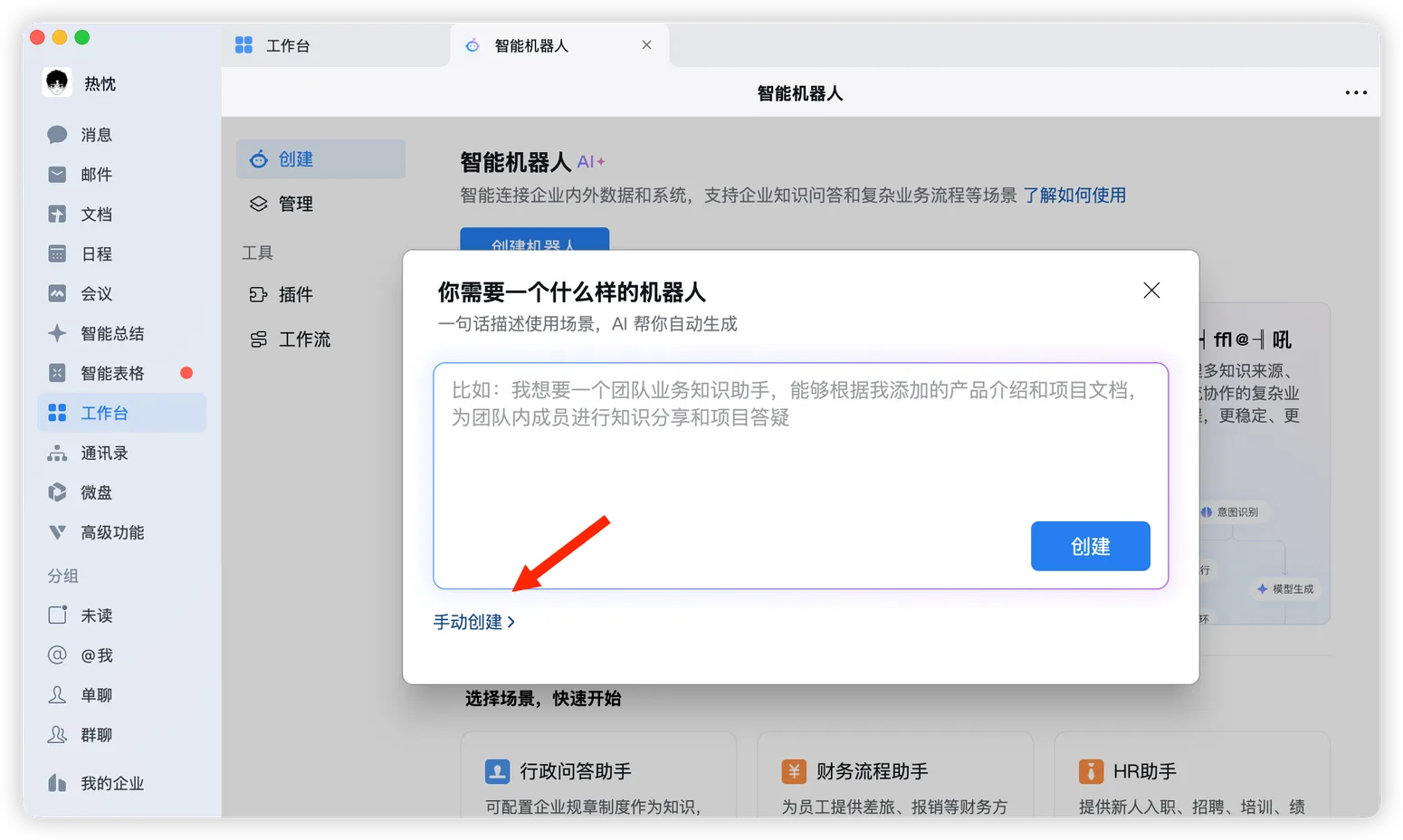Image resolution: width=1403 pixels, height=840 pixels.
Task: Select the 插件 tool in the panel
Action: (295, 293)
